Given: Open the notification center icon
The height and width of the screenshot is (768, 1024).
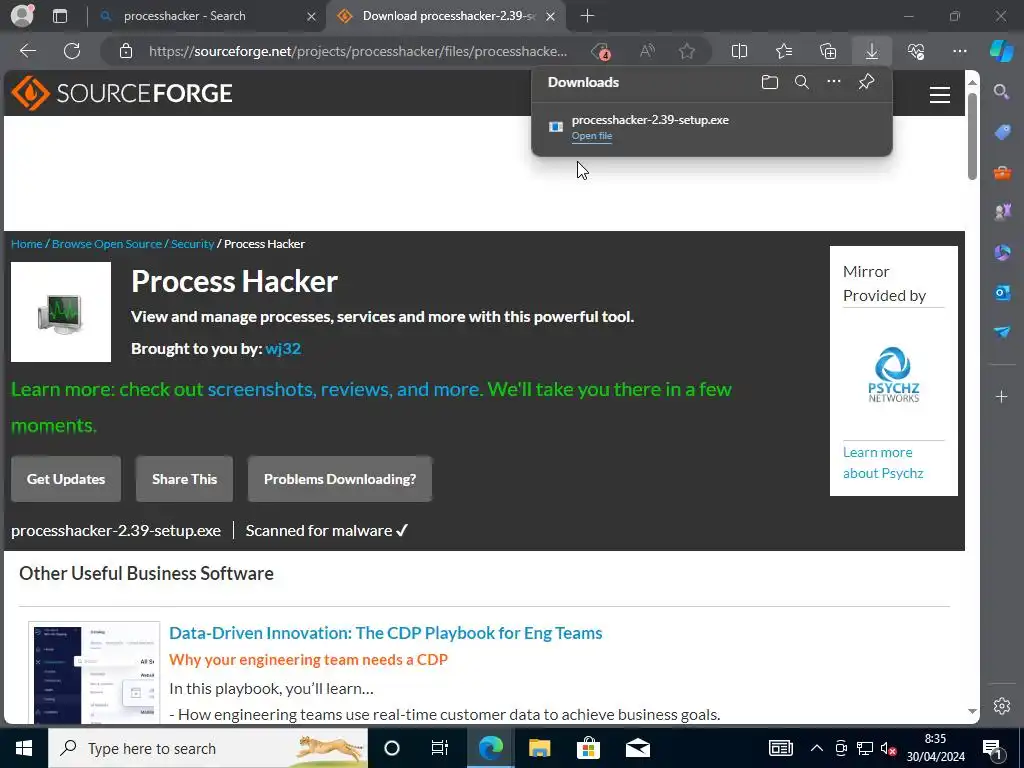Looking at the screenshot, I should coord(992,748).
